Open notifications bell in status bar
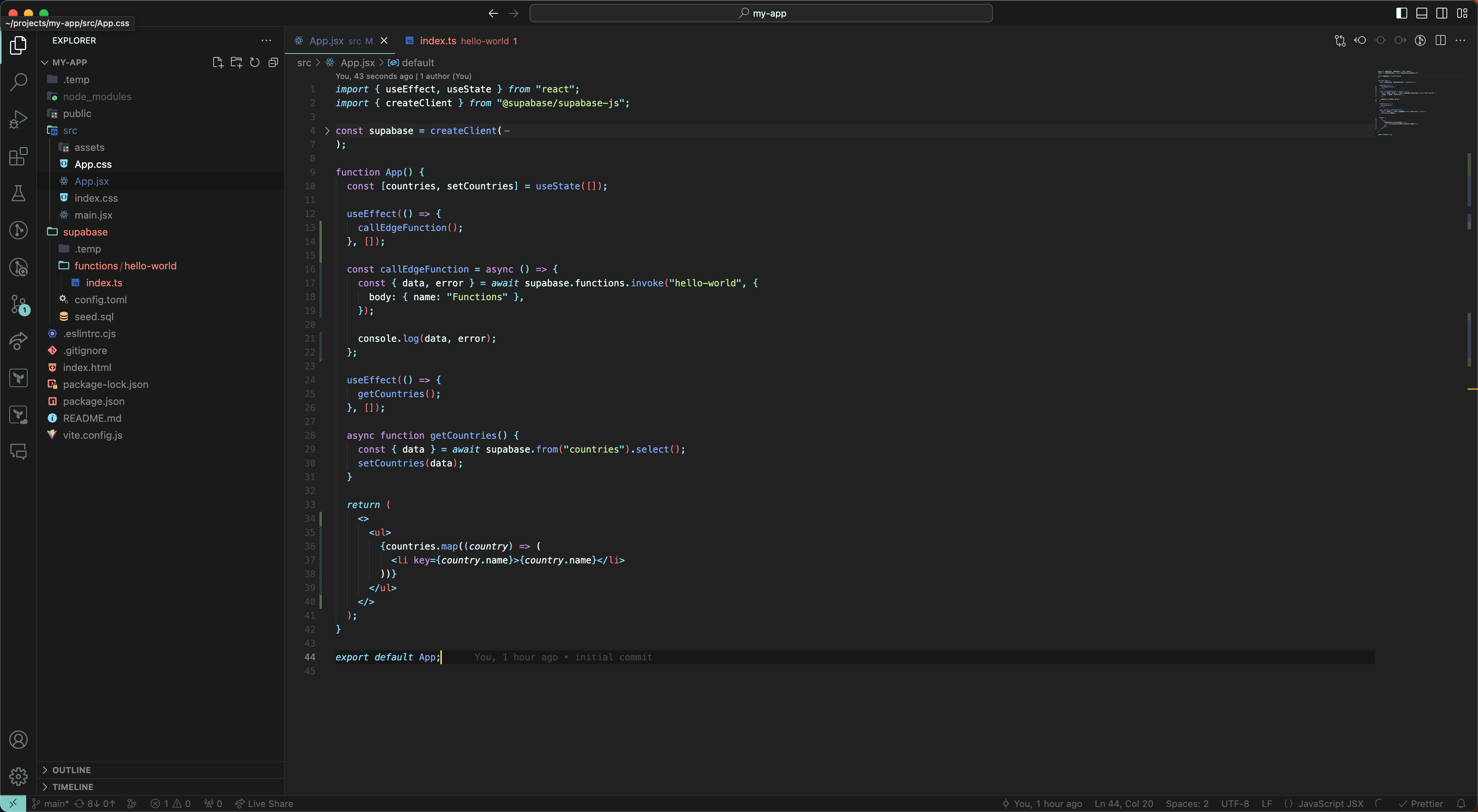 pos(1461,804)
